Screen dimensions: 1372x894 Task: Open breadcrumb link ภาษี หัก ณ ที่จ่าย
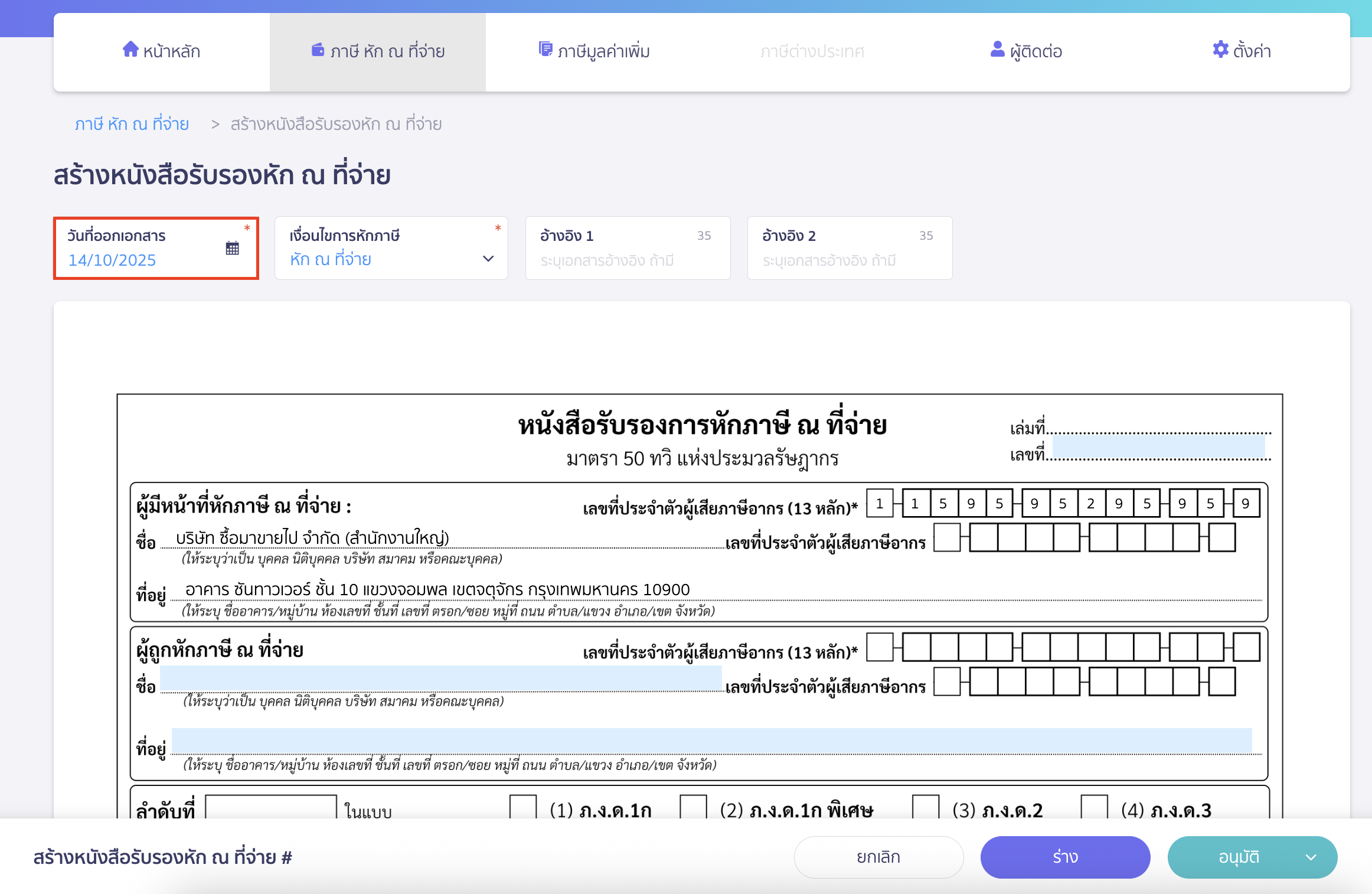coord(132,123)
